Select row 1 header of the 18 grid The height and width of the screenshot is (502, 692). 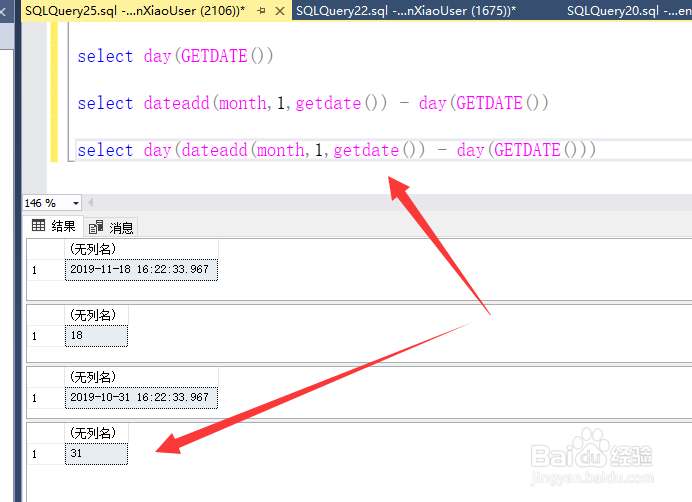click(x=46, y=336)
